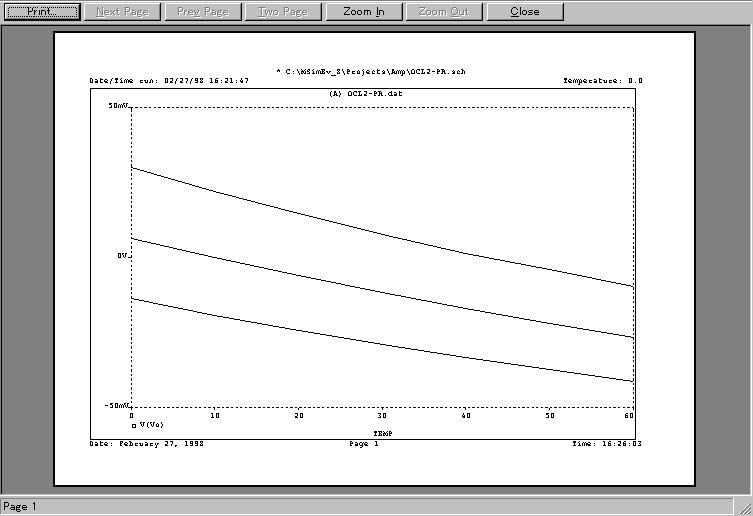
Task: Click the V(Vo) legend square marker
Action: coord(134,425)
